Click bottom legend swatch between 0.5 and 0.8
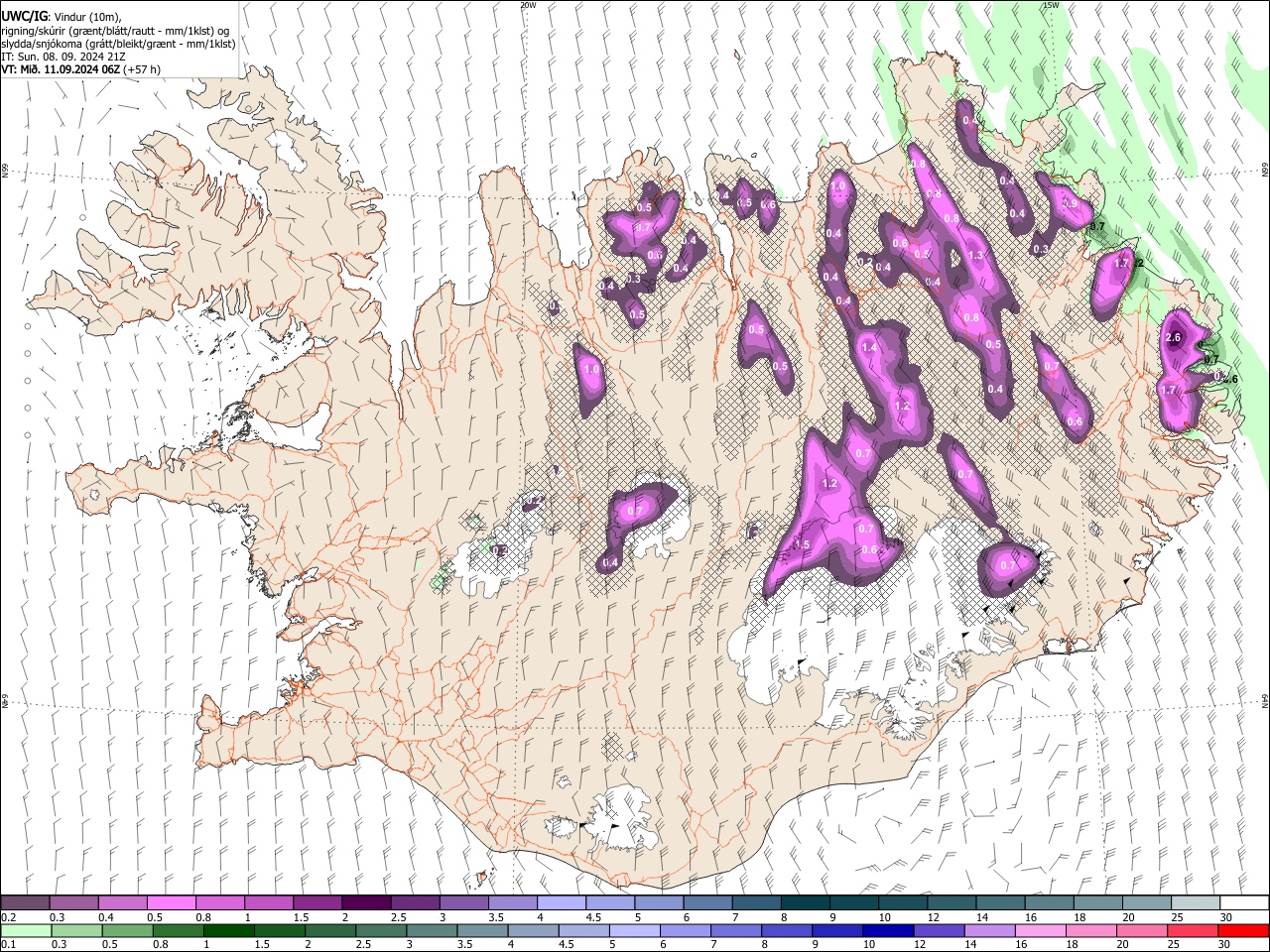Viewport: 1270px width, 952px height. tap(128, 930)
